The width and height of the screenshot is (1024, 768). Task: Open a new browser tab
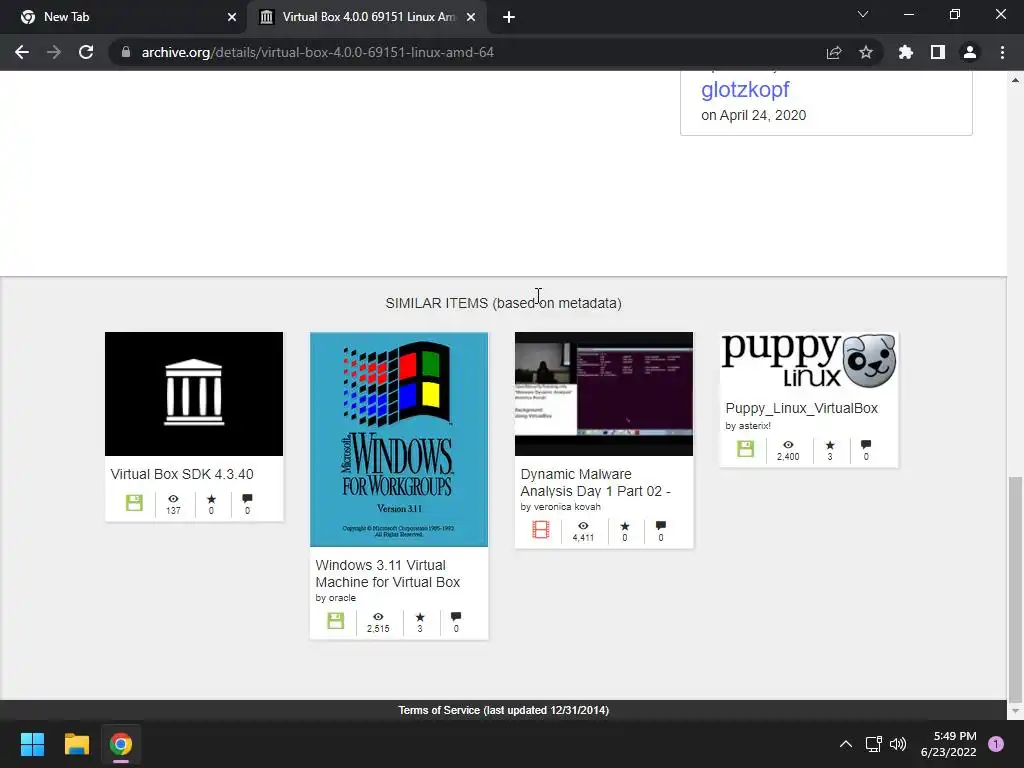tap(509, 17)
